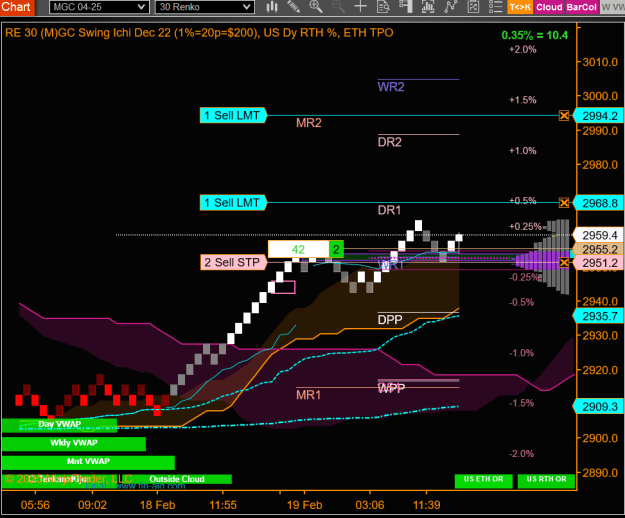Viewport: 625px width, 518px height.
Task: Open the MGC 04-25 instrument dropdown
Action: pos(99,7)
